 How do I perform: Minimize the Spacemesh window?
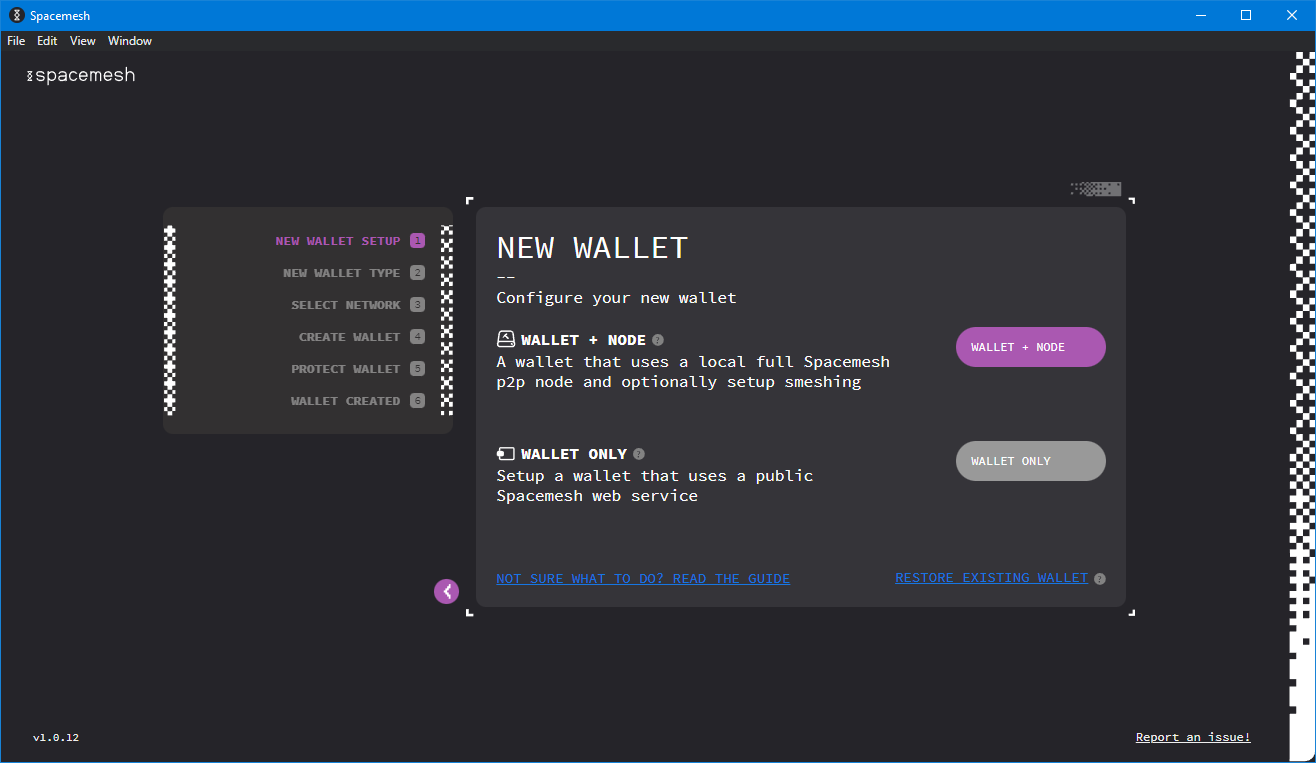pyautogui.click(x=1200, y=15)
